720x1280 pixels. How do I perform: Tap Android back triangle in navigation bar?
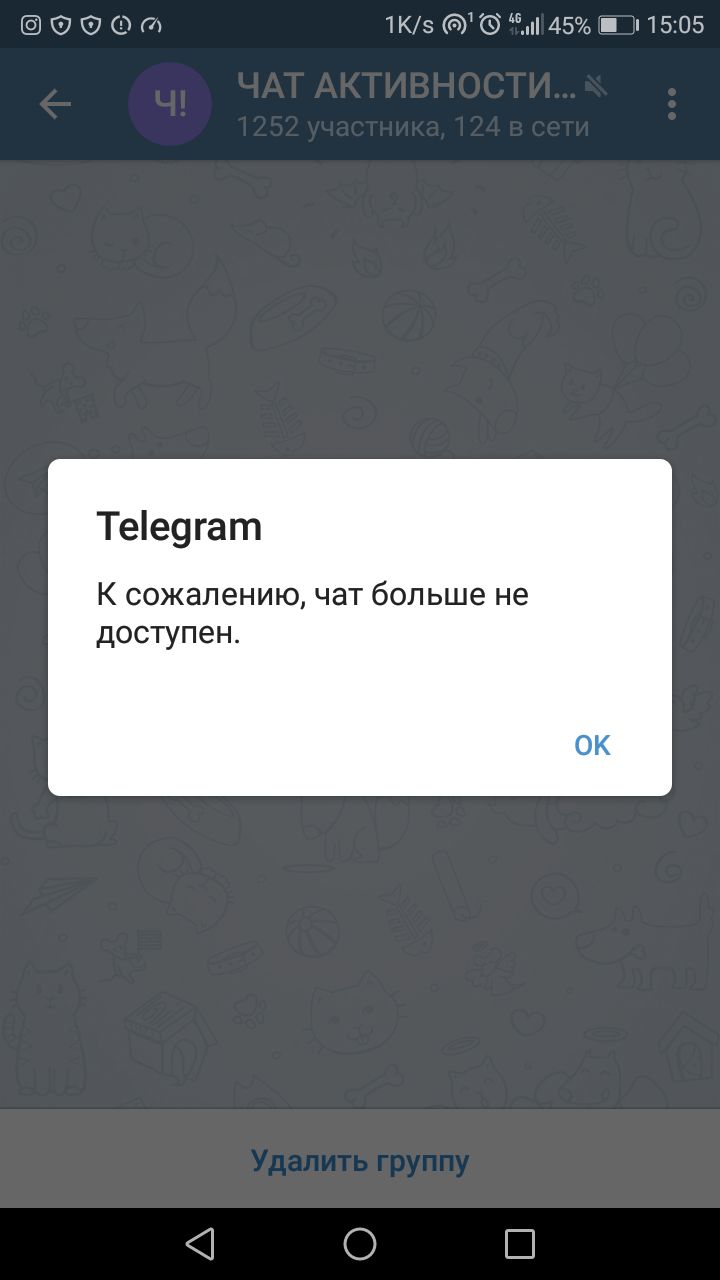tap(200, 1243)
